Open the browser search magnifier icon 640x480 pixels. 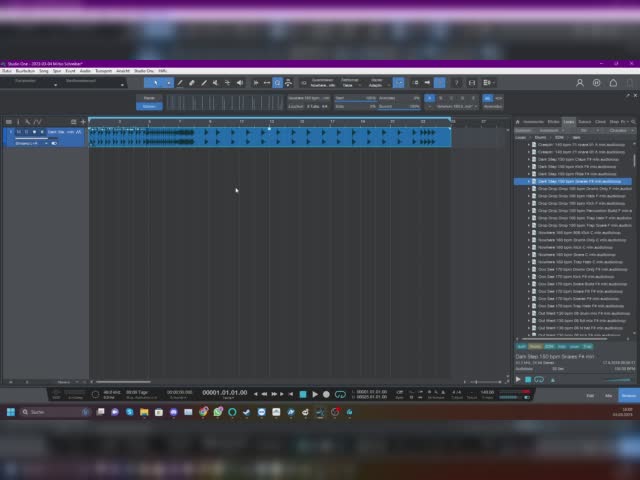click(x=633, y=122)
